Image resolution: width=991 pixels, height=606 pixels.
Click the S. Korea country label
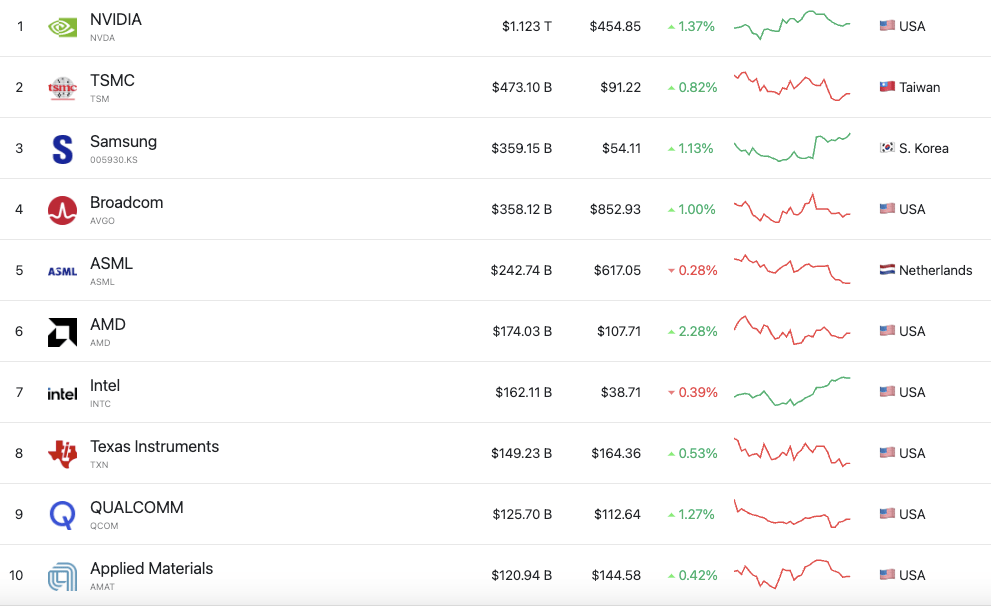tap(923, 148)
